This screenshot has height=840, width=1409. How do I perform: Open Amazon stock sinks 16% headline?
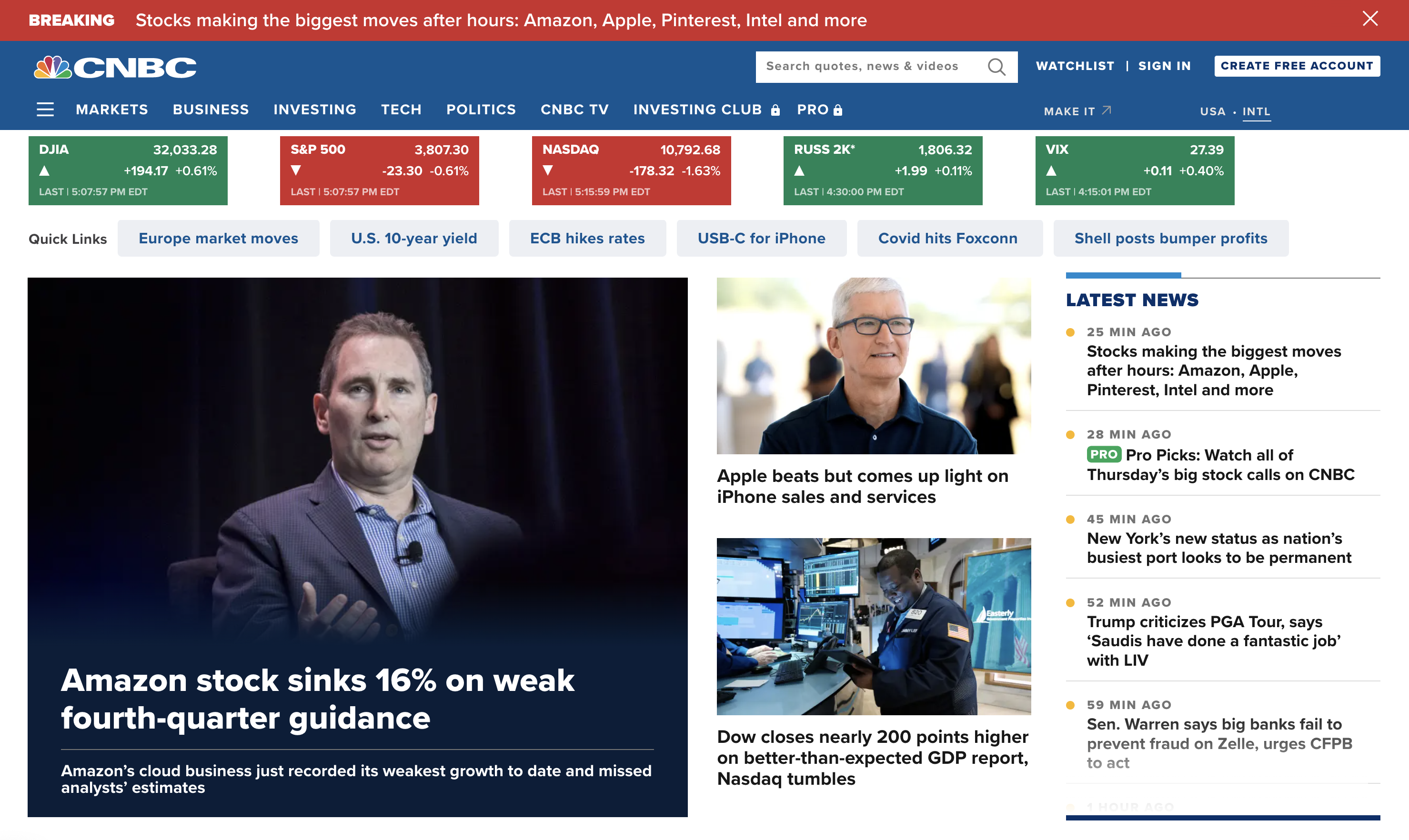[318, 699]
